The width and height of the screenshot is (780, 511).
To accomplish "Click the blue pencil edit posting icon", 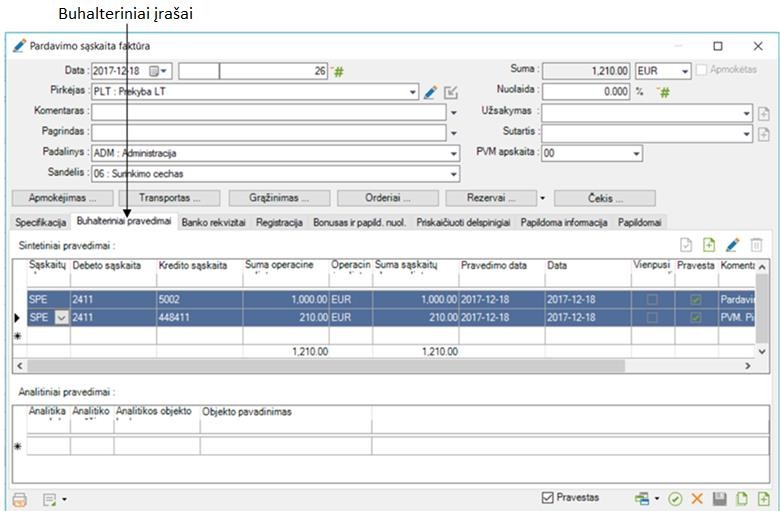I will pos(732,245).
